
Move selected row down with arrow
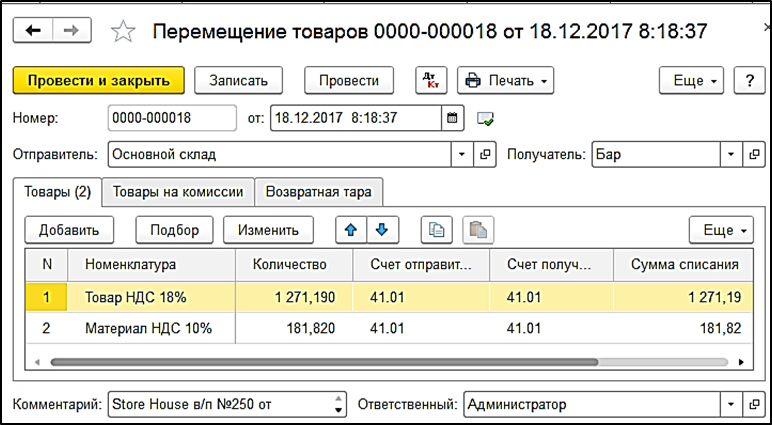pyautogui.click(x=383, y=230)
